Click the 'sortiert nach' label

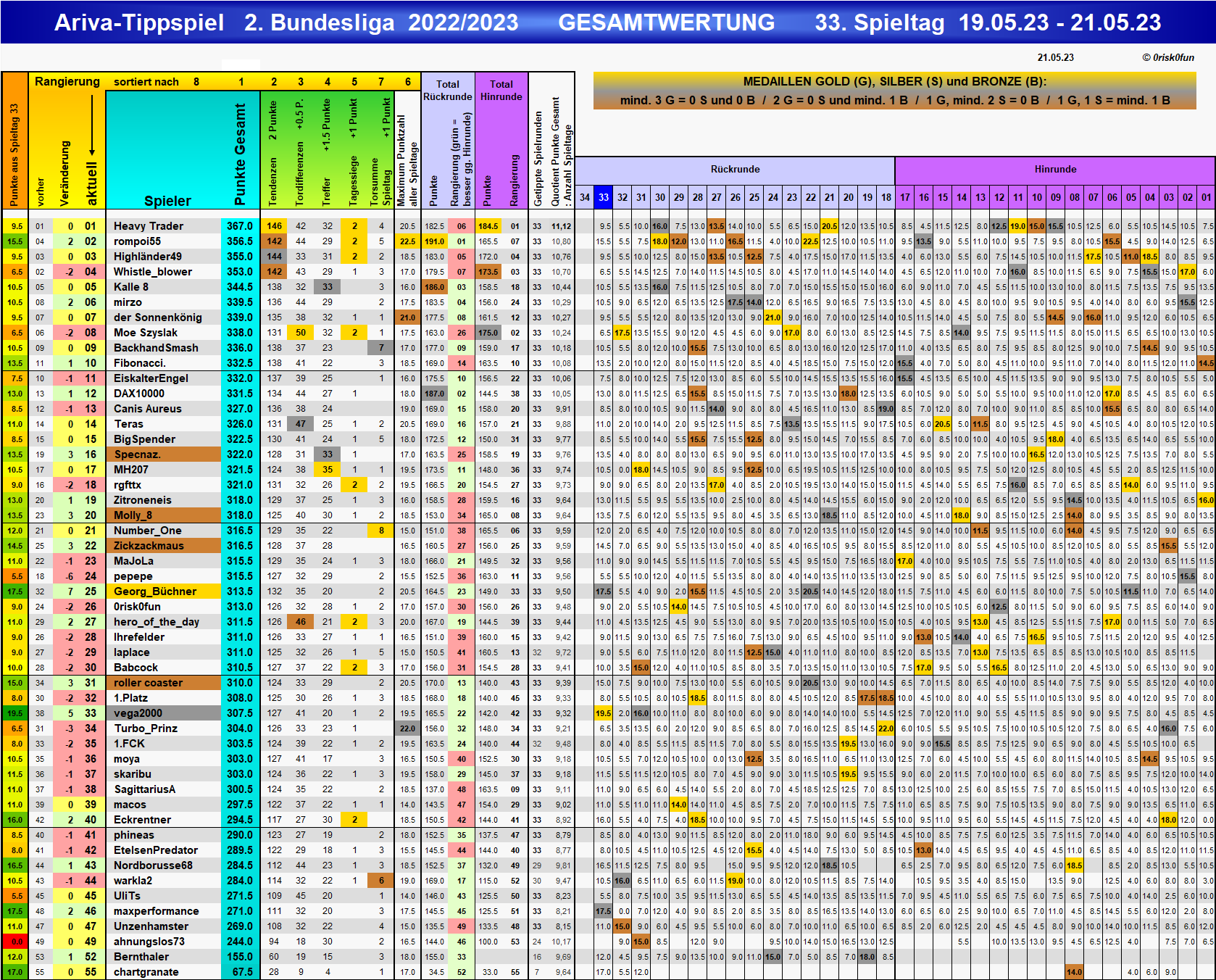tap(146, 82)
